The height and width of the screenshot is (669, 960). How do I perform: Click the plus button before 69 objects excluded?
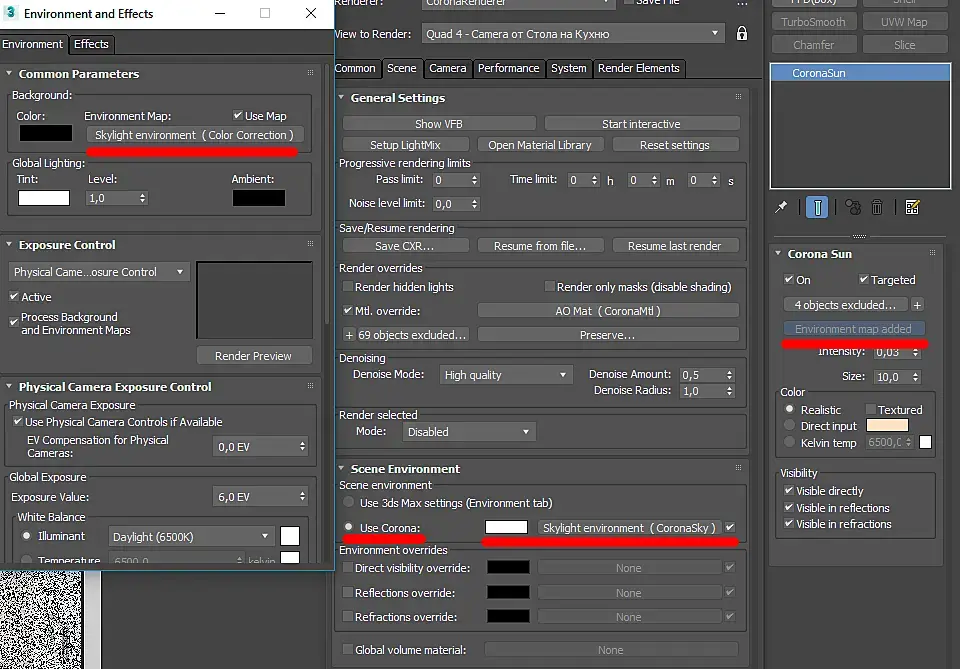(x=349, y=335)
